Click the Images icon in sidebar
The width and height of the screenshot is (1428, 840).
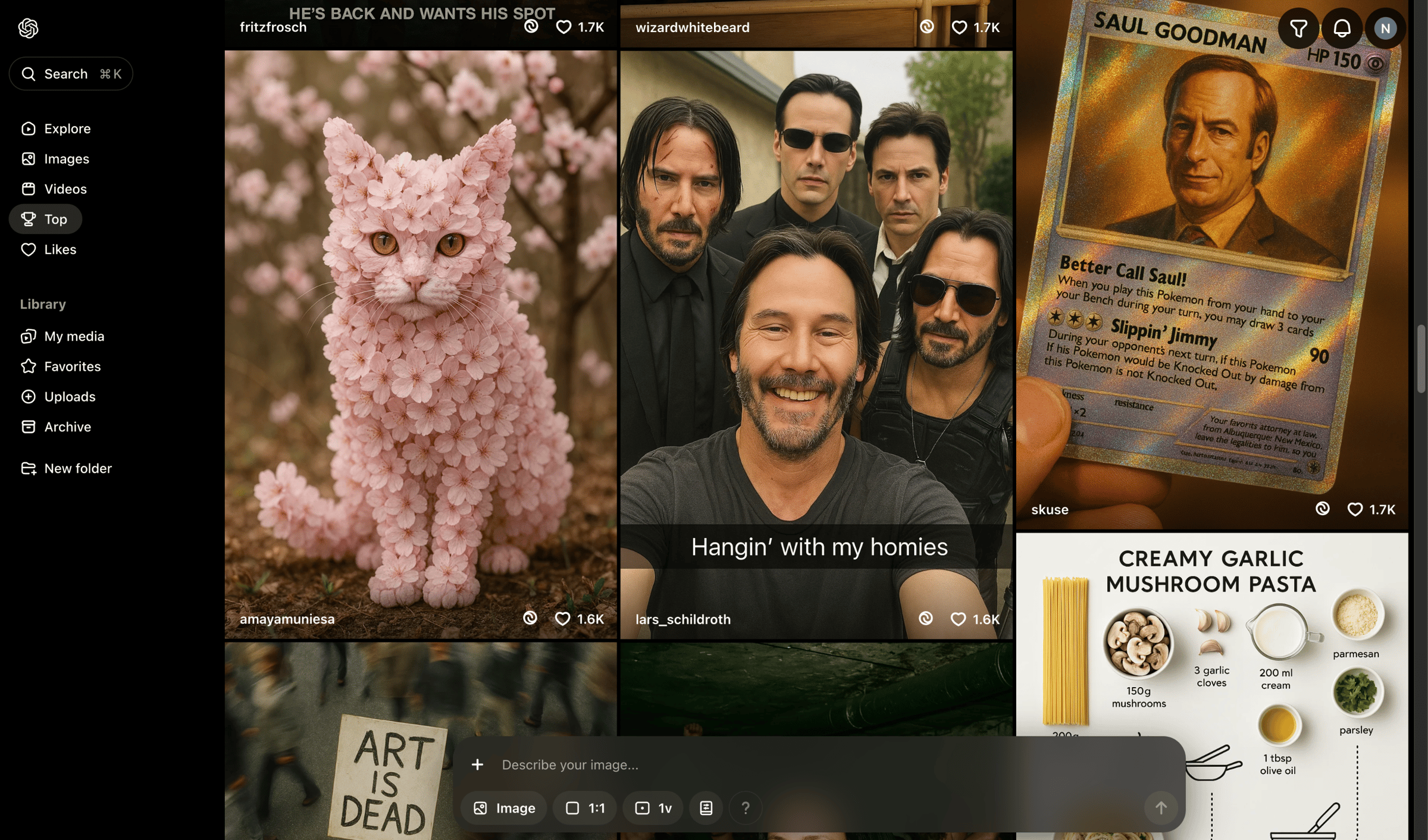pos(28,159)
